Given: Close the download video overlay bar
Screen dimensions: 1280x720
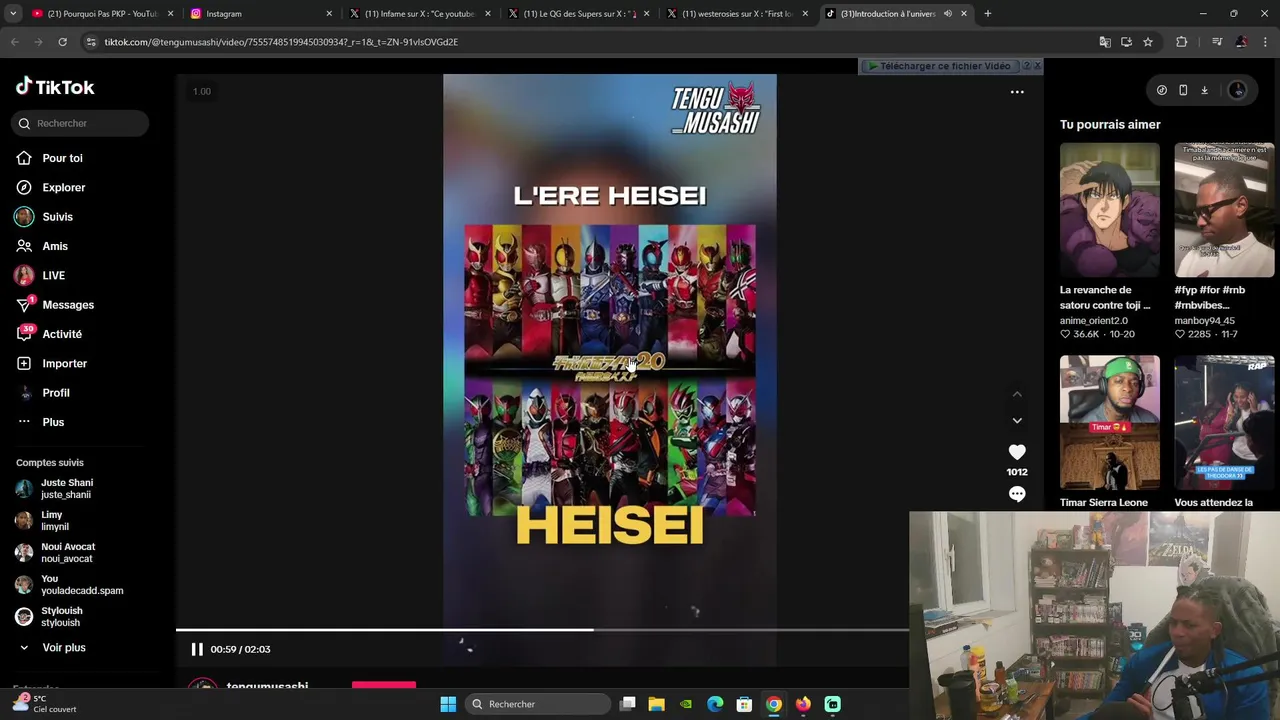Looking at the screenshot, I should click(x=1037, y=66).
